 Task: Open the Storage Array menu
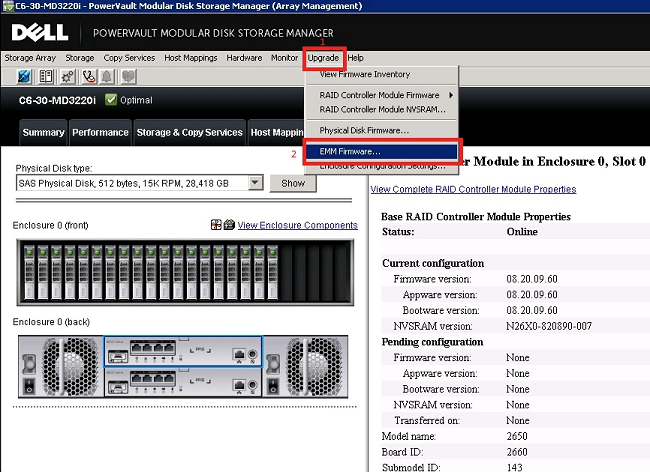(x=30, y=58)
